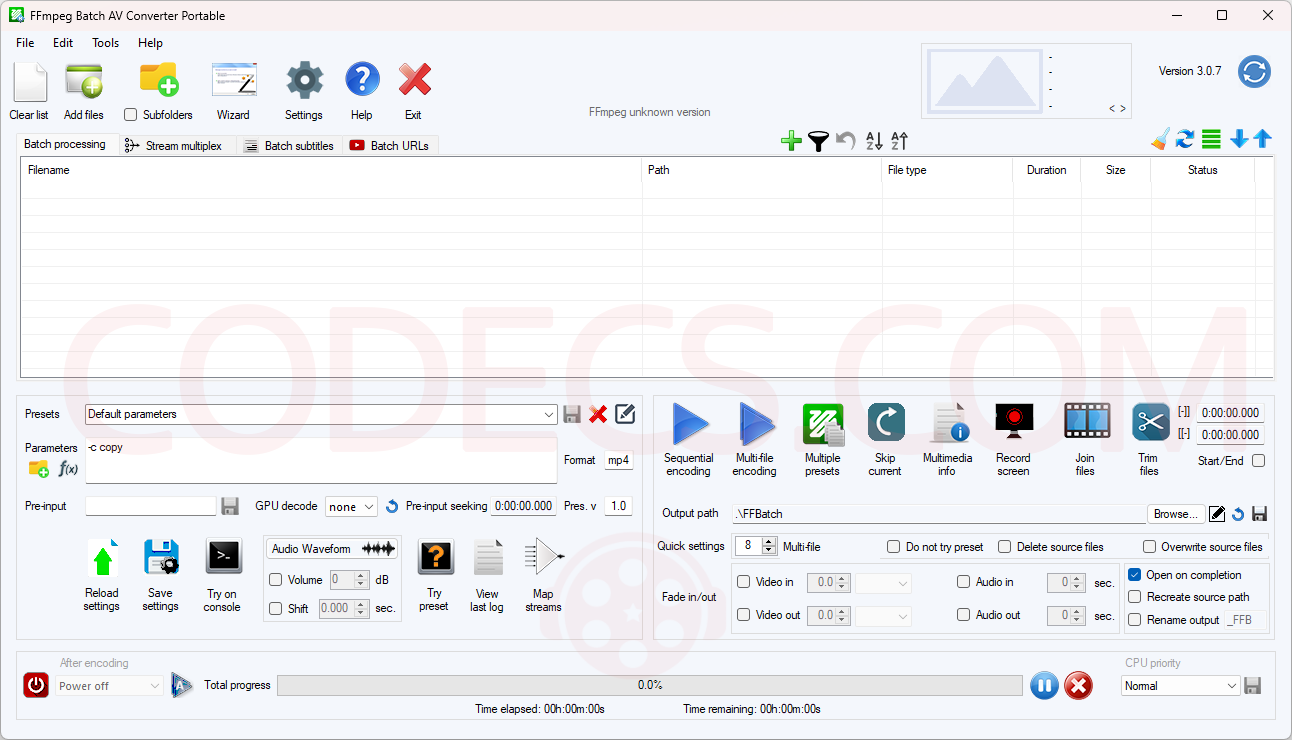Open Settings gear icon
Viewport: 1292px width, 740px height.
(304, 81)
